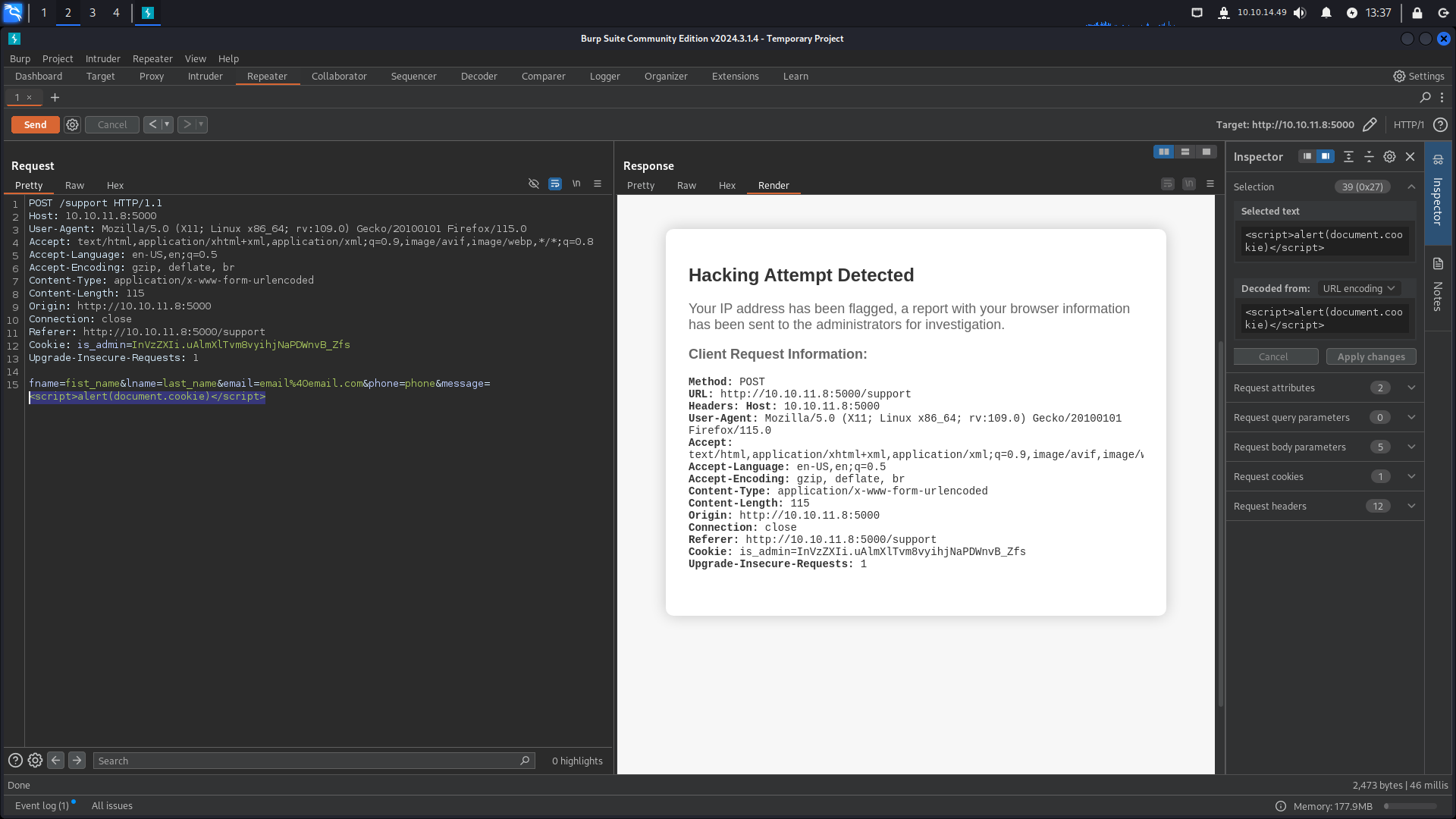Click Repeater tab search magnifier icon
The height and width of the screenshot is (819, 1456).
(1425, 97)
